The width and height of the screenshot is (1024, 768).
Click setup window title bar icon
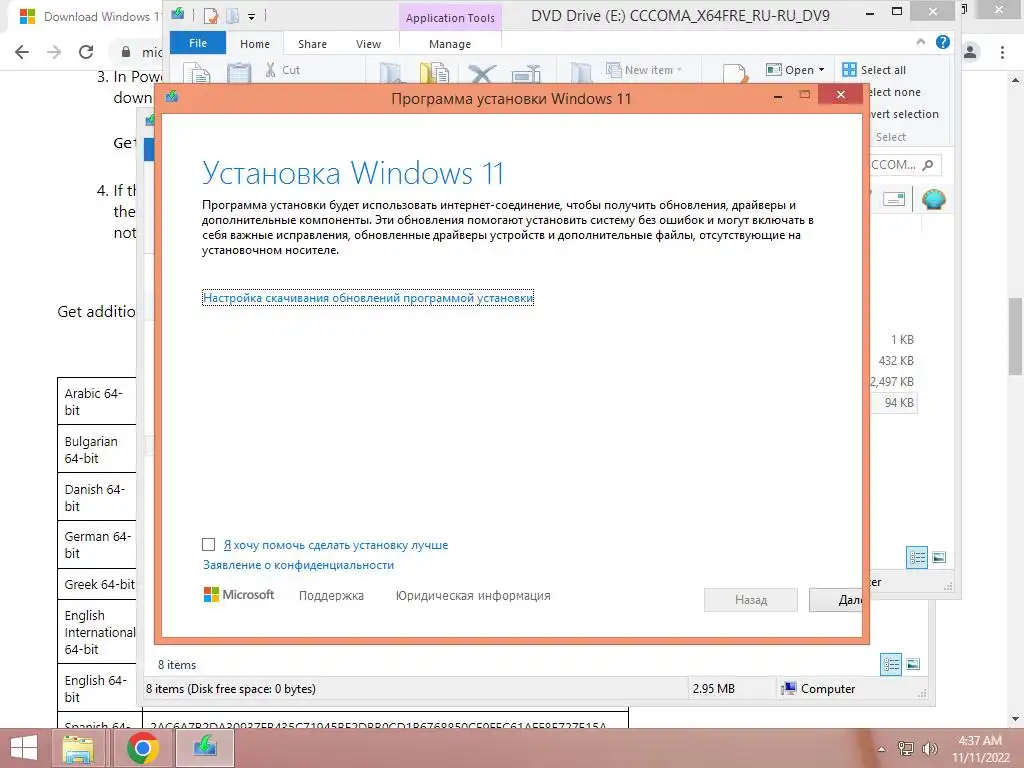click(172, 97)
